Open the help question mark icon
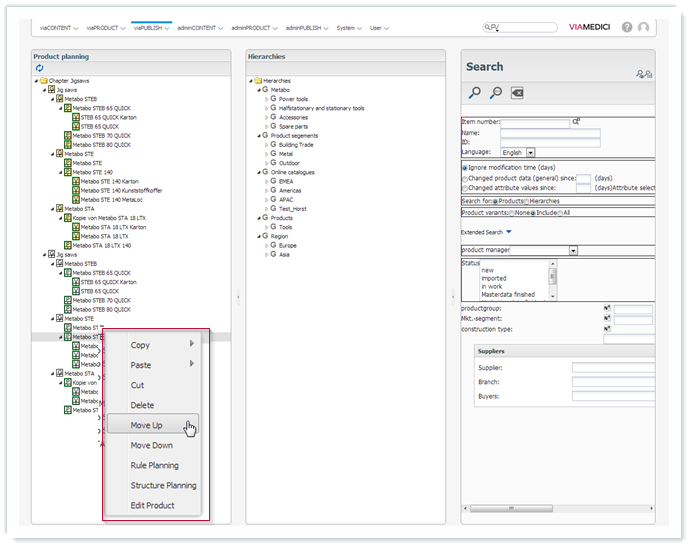691x548 pixels. coord(627,28)
